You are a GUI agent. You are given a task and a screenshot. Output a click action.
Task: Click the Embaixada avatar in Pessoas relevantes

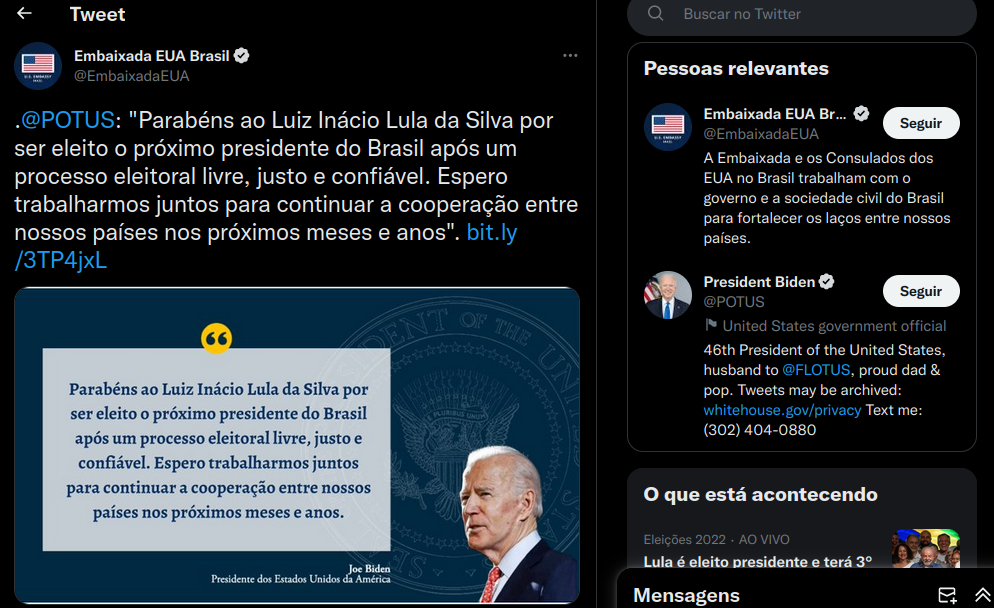[668, 127]
